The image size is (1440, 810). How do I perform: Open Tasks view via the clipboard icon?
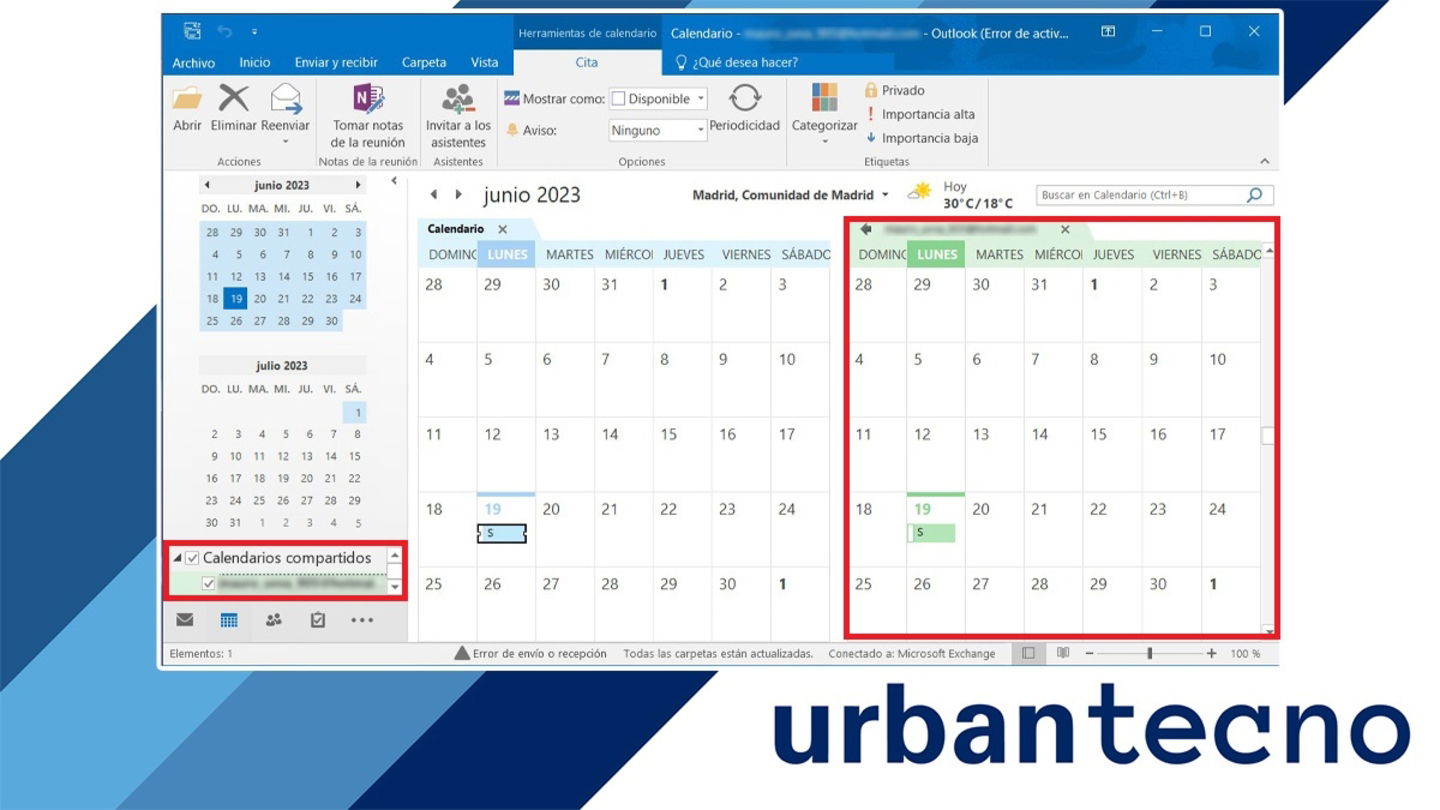pos(318,620)
